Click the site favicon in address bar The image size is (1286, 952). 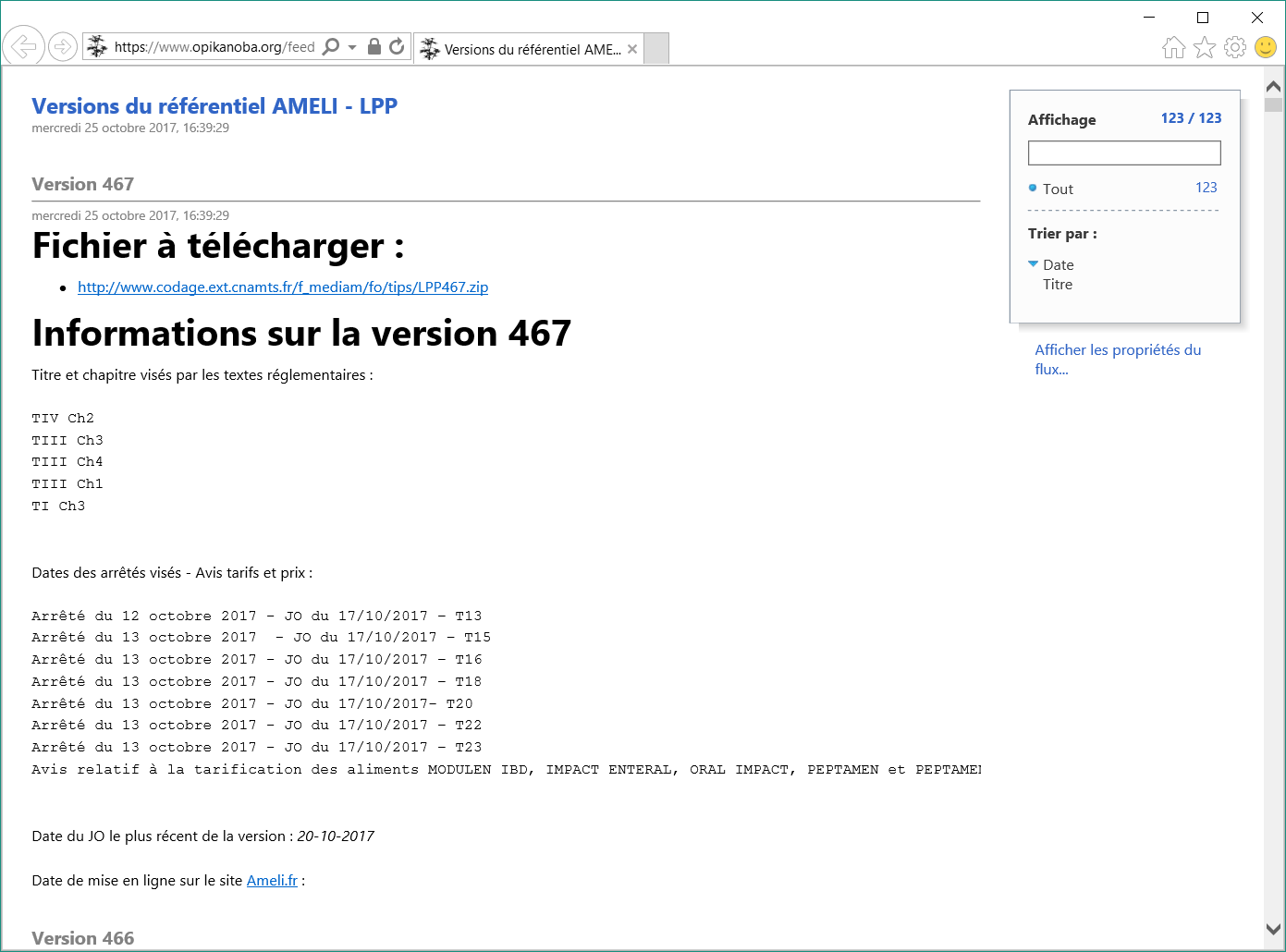97,46
